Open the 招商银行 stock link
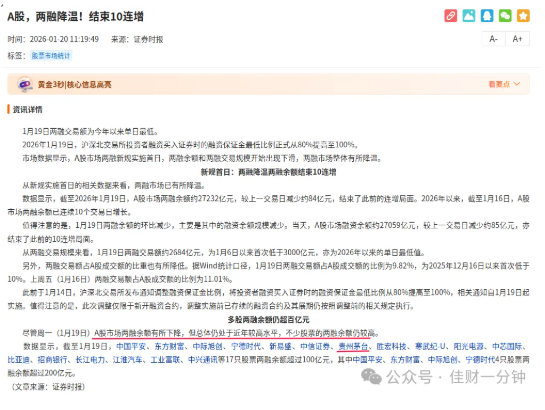This screenshot has height=410, width=545. [52, 360]
